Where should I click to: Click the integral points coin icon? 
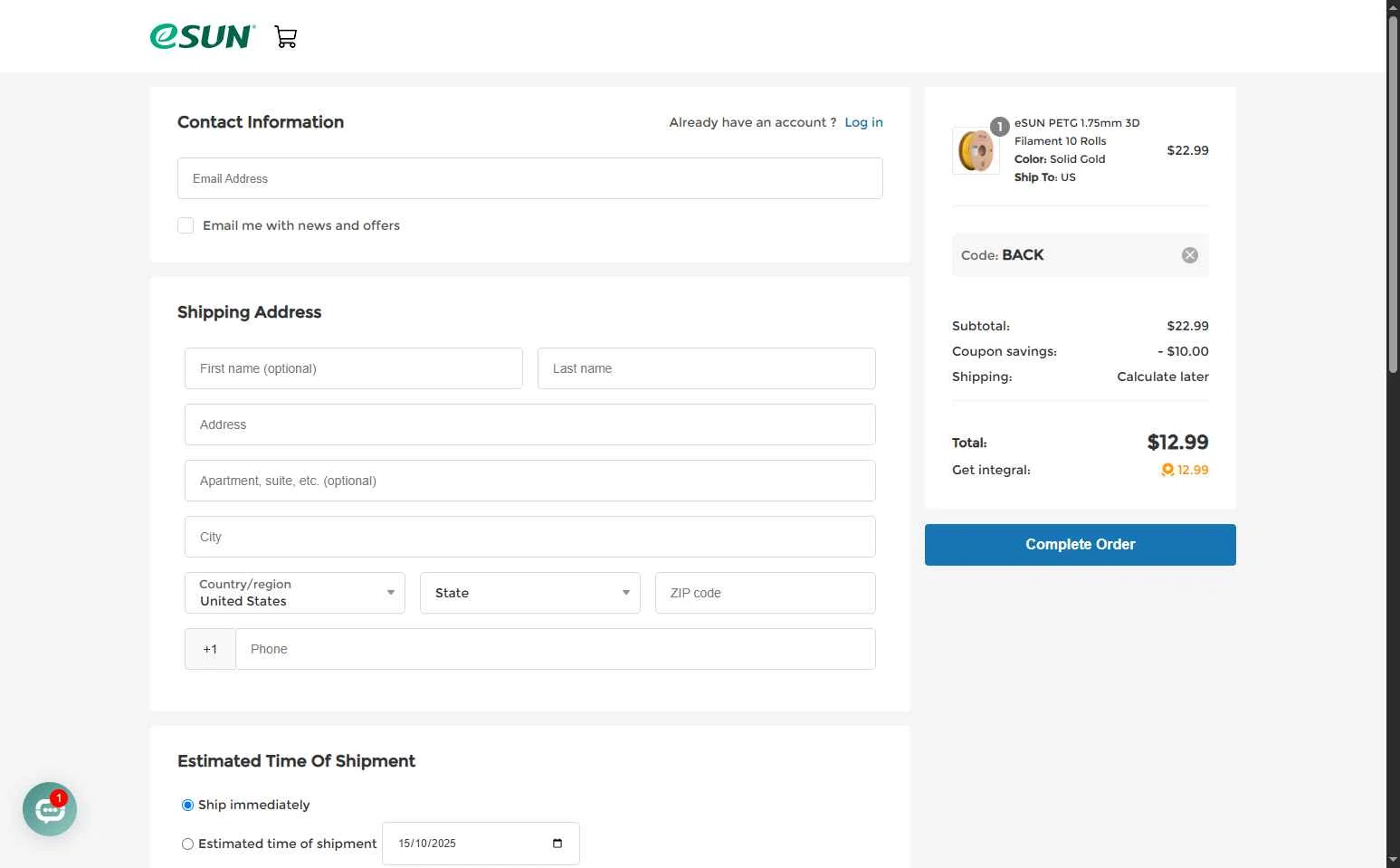tap(1167, 470)
